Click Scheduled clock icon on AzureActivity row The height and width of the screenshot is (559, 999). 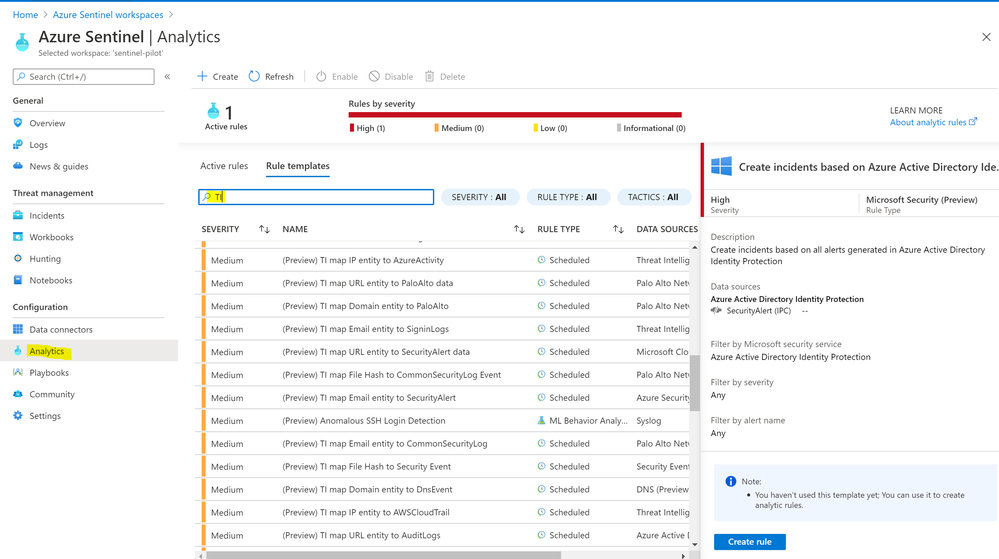[541, 260]
